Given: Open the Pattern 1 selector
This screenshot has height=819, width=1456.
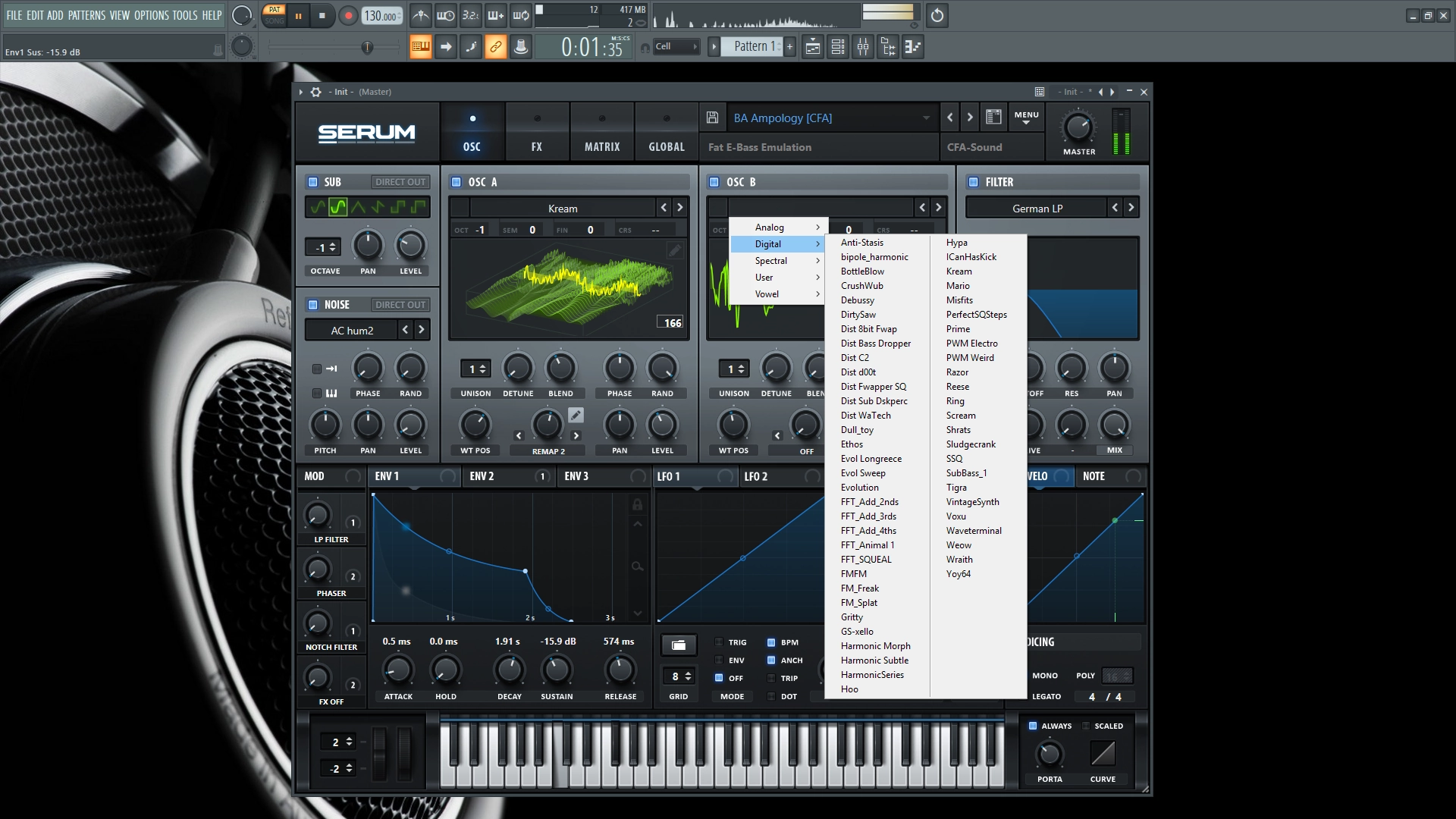Looking at the screenshot, I should 752,47.
